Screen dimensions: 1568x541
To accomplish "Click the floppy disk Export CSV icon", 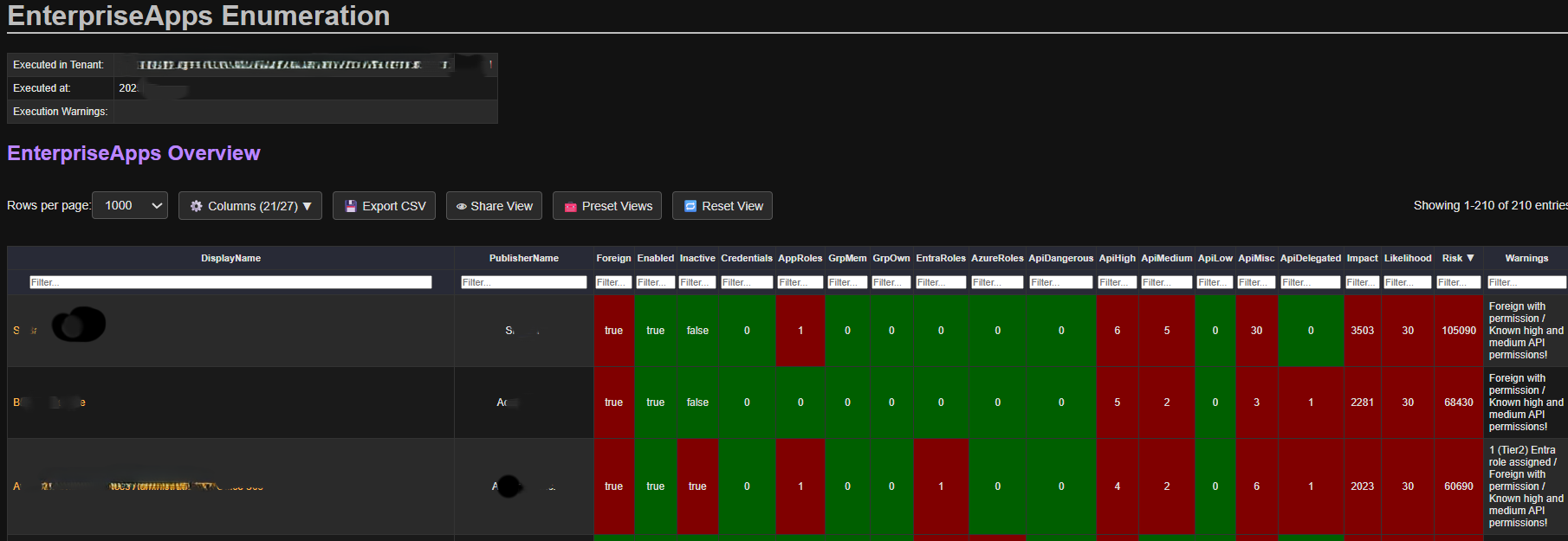I will (x=351, y=206).
